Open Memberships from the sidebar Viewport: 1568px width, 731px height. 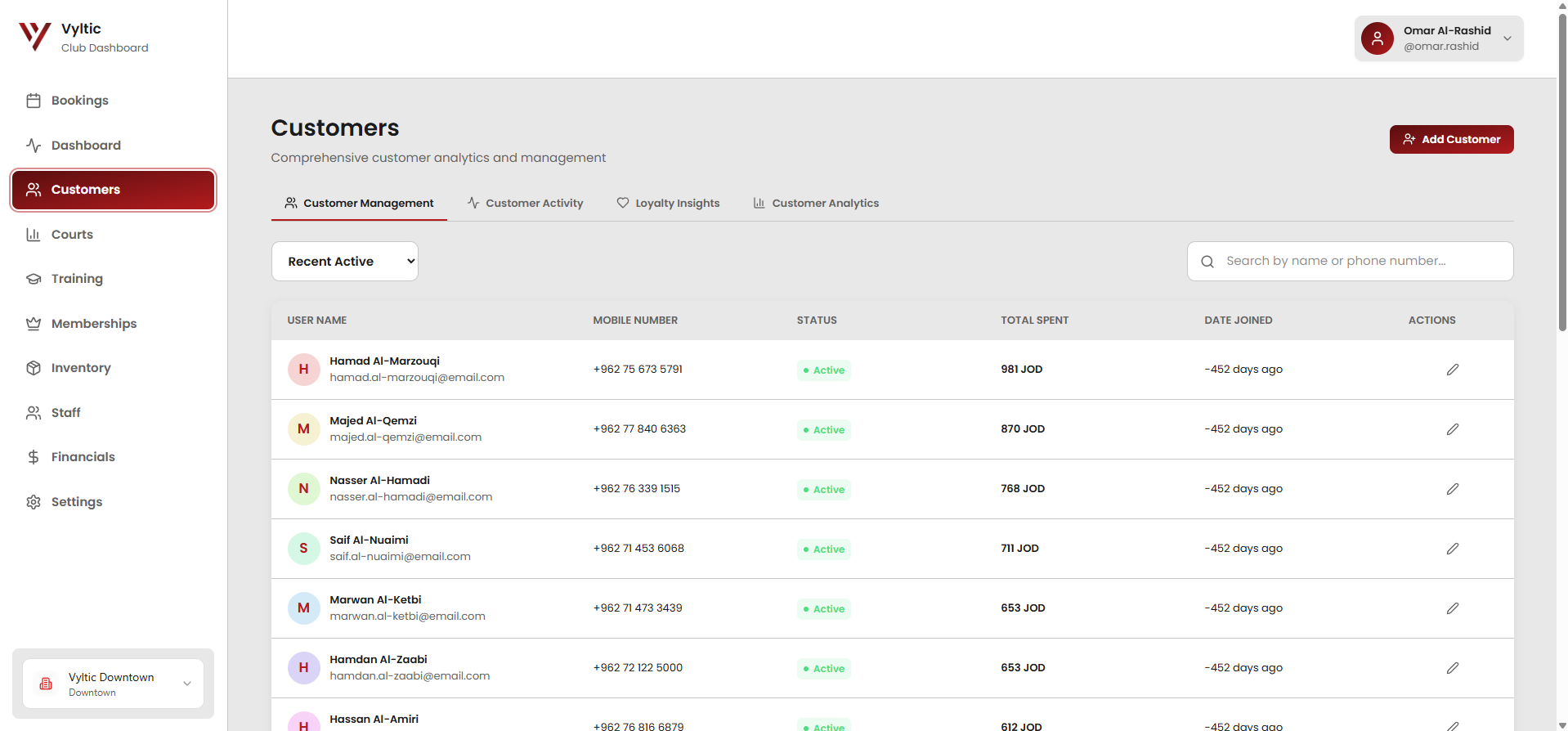tap(93, 324)
